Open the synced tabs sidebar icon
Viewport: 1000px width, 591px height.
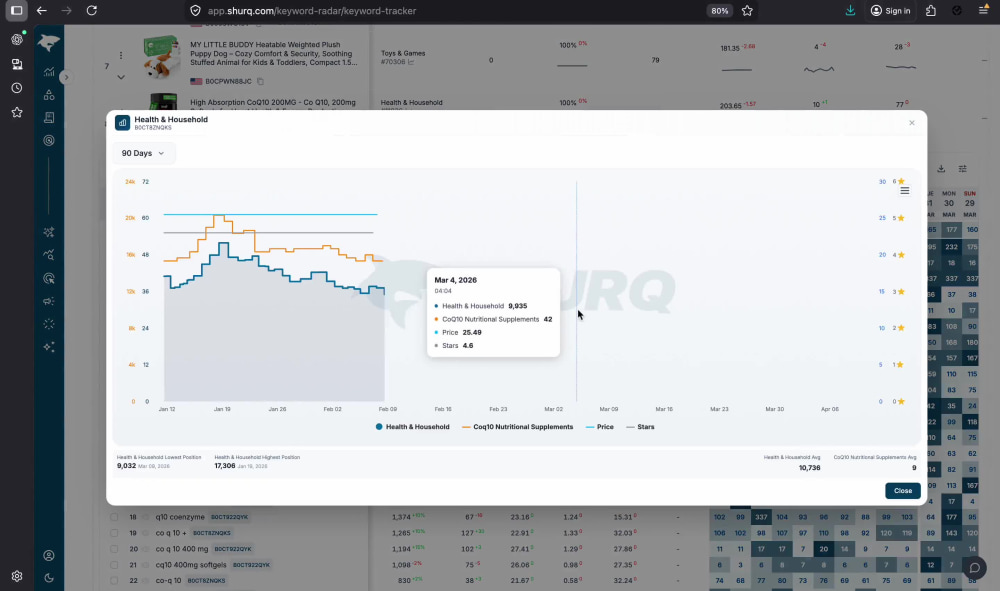[x=17, y=64]
